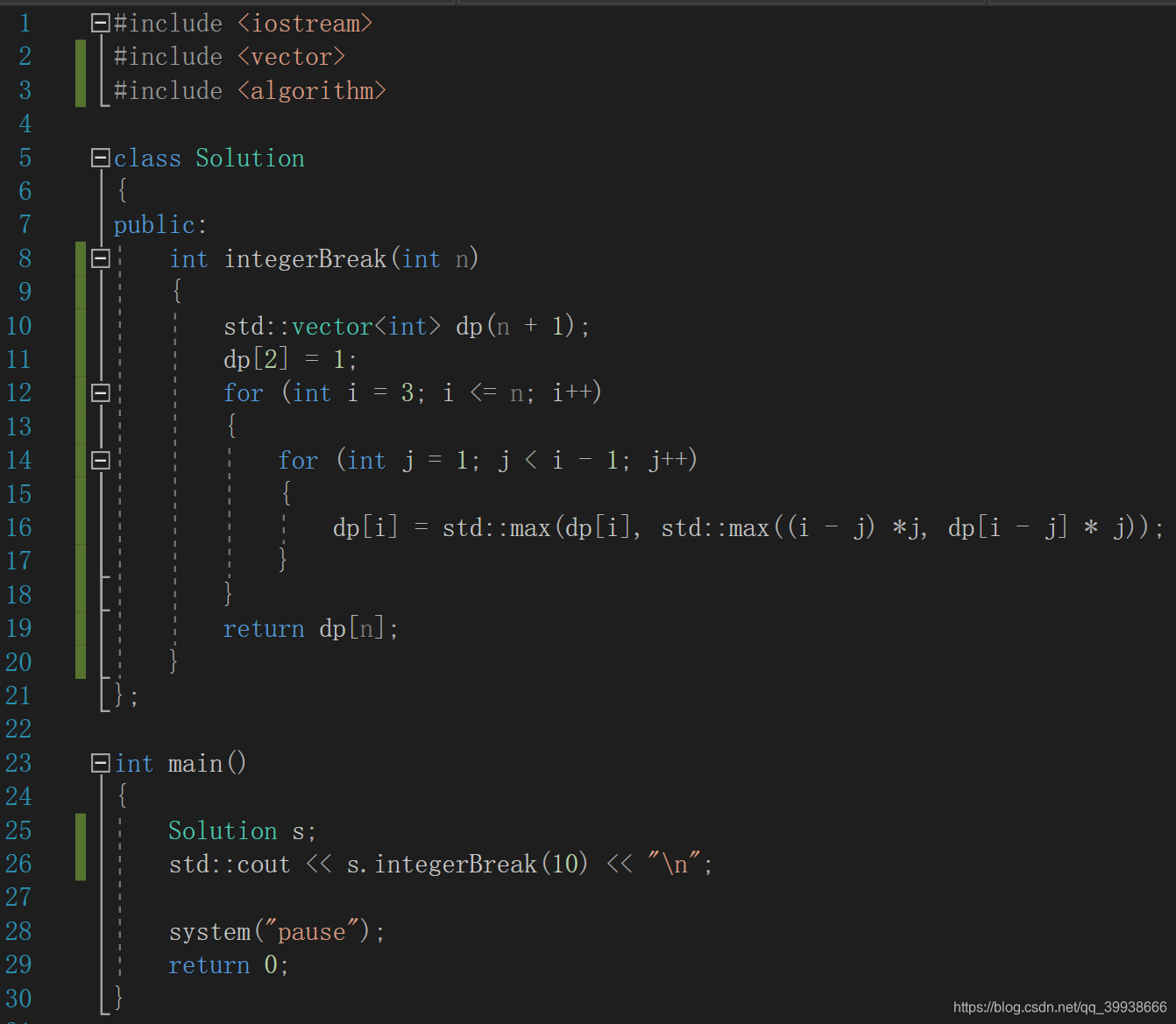The image size is (1176, 1024).
Task: Click '<vector>' in the second include
Action: [x=292, y=57]
